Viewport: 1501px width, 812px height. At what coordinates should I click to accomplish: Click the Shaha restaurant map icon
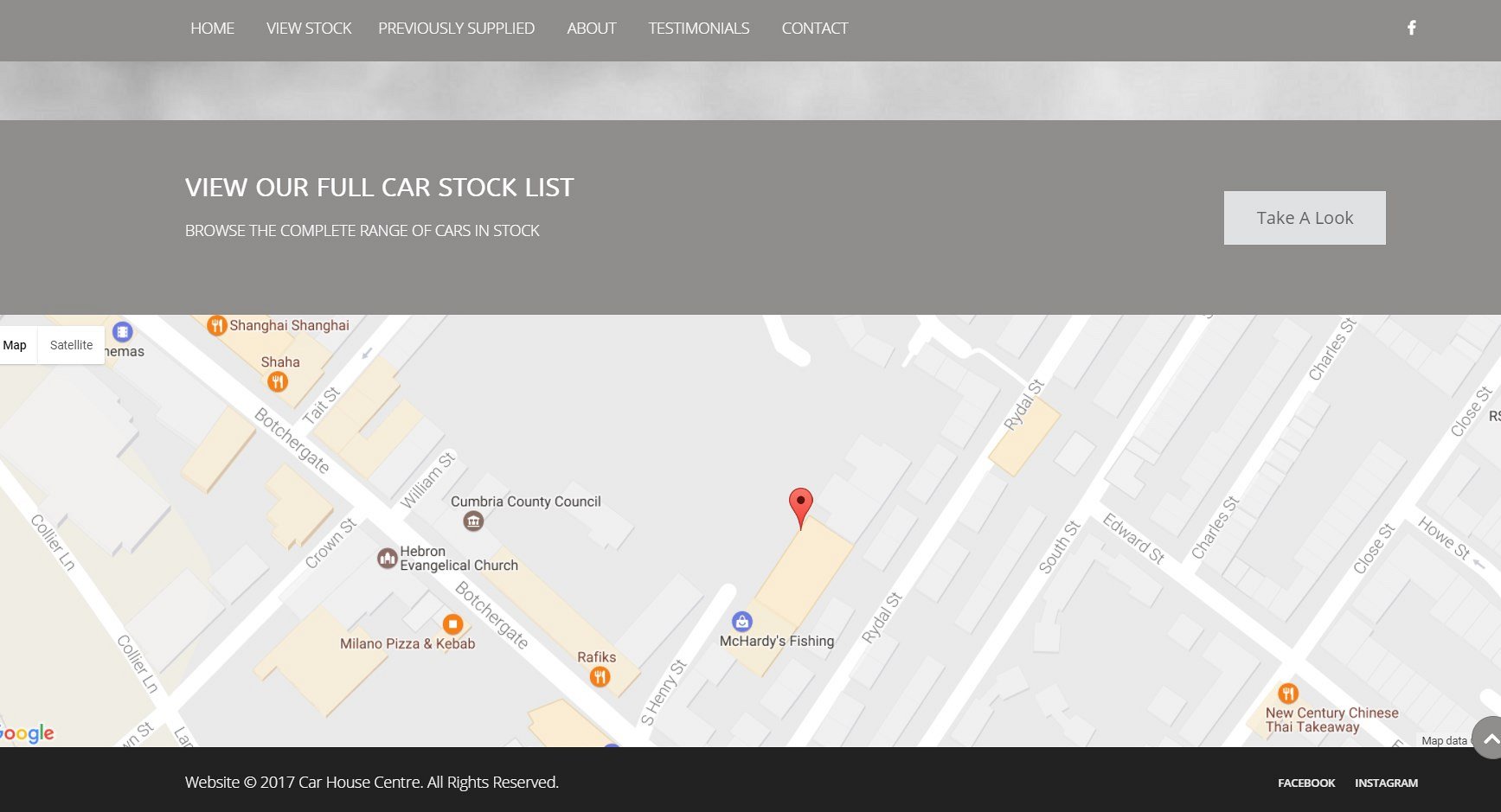pyautogui.click(x=277, y=381)
